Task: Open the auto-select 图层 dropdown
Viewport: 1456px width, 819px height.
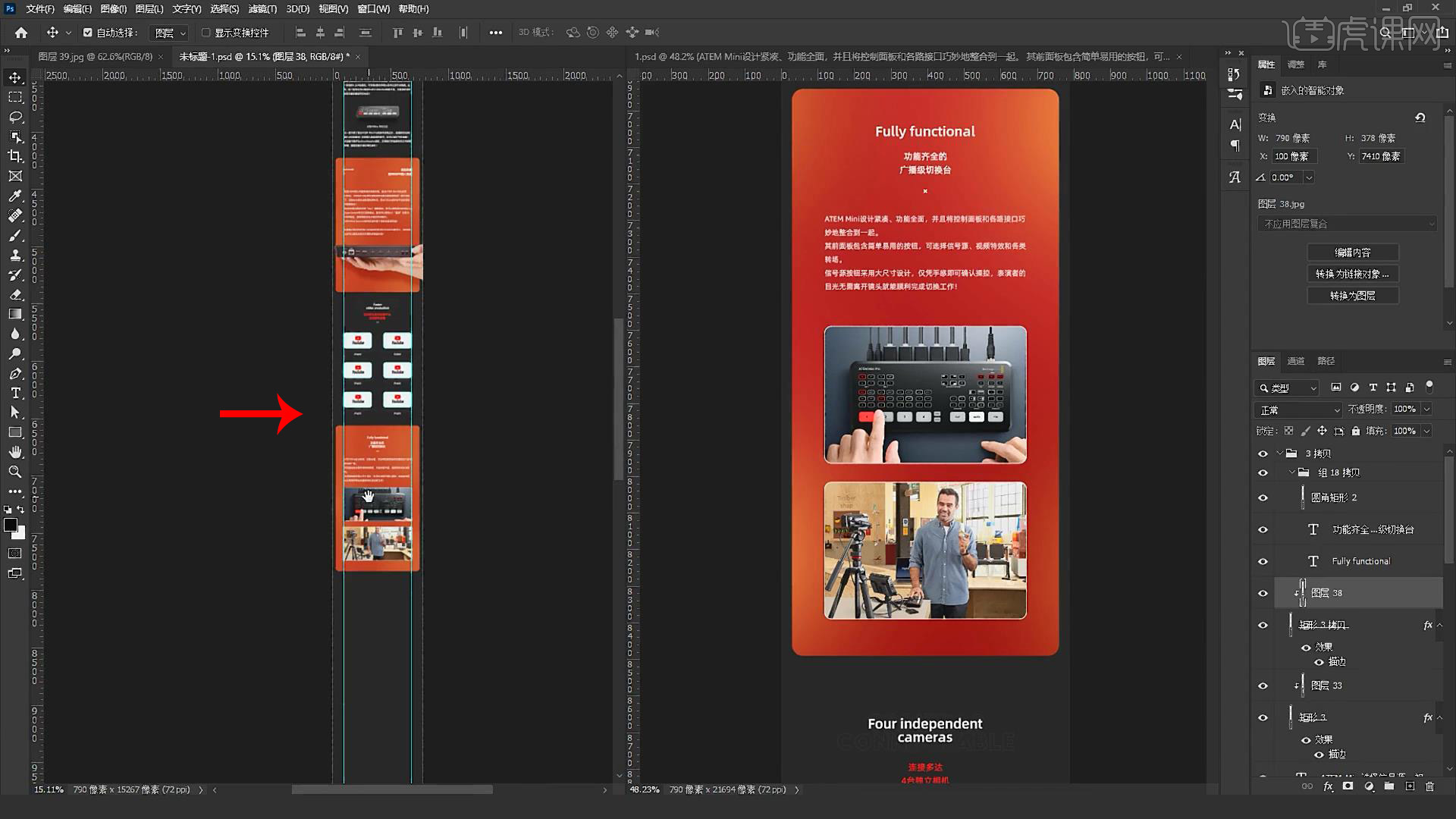Action: [x=169, y=33]
